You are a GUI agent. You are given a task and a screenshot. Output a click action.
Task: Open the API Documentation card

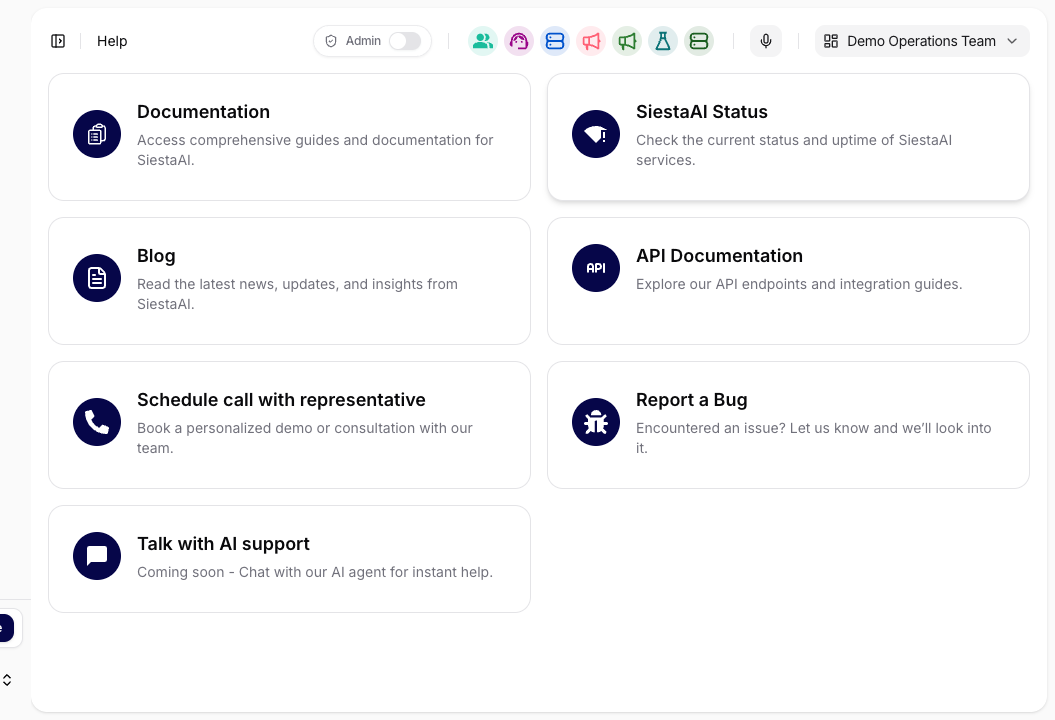pos(789,281)
